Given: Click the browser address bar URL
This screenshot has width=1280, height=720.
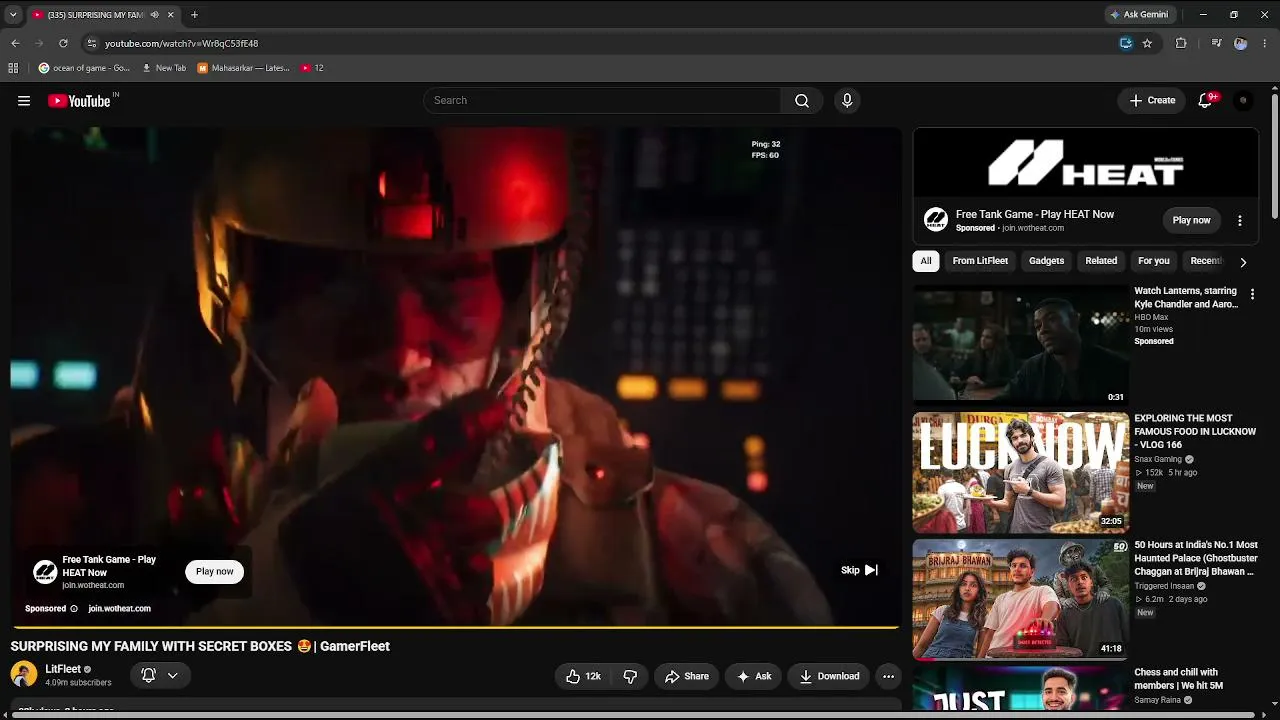Looking at the screenshot, I should 182,43.
